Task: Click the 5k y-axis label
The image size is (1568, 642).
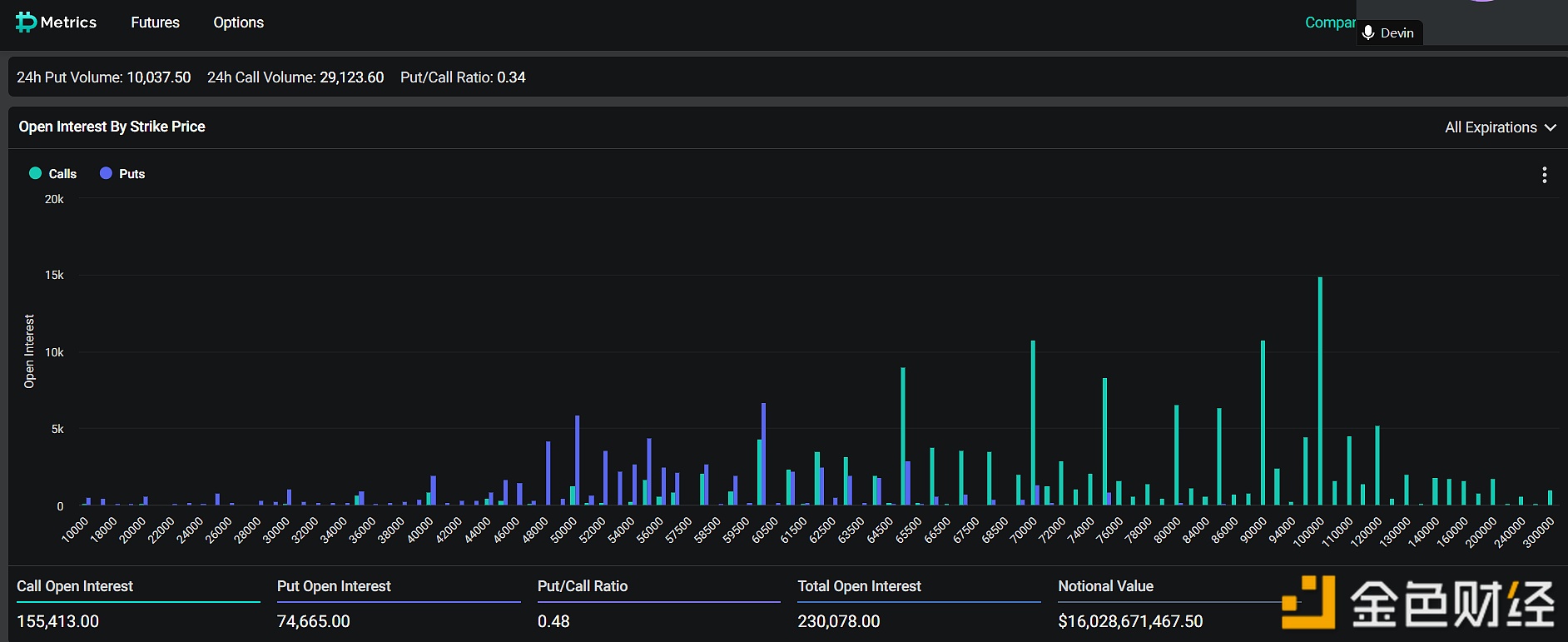Action: [x=57, y=429]
